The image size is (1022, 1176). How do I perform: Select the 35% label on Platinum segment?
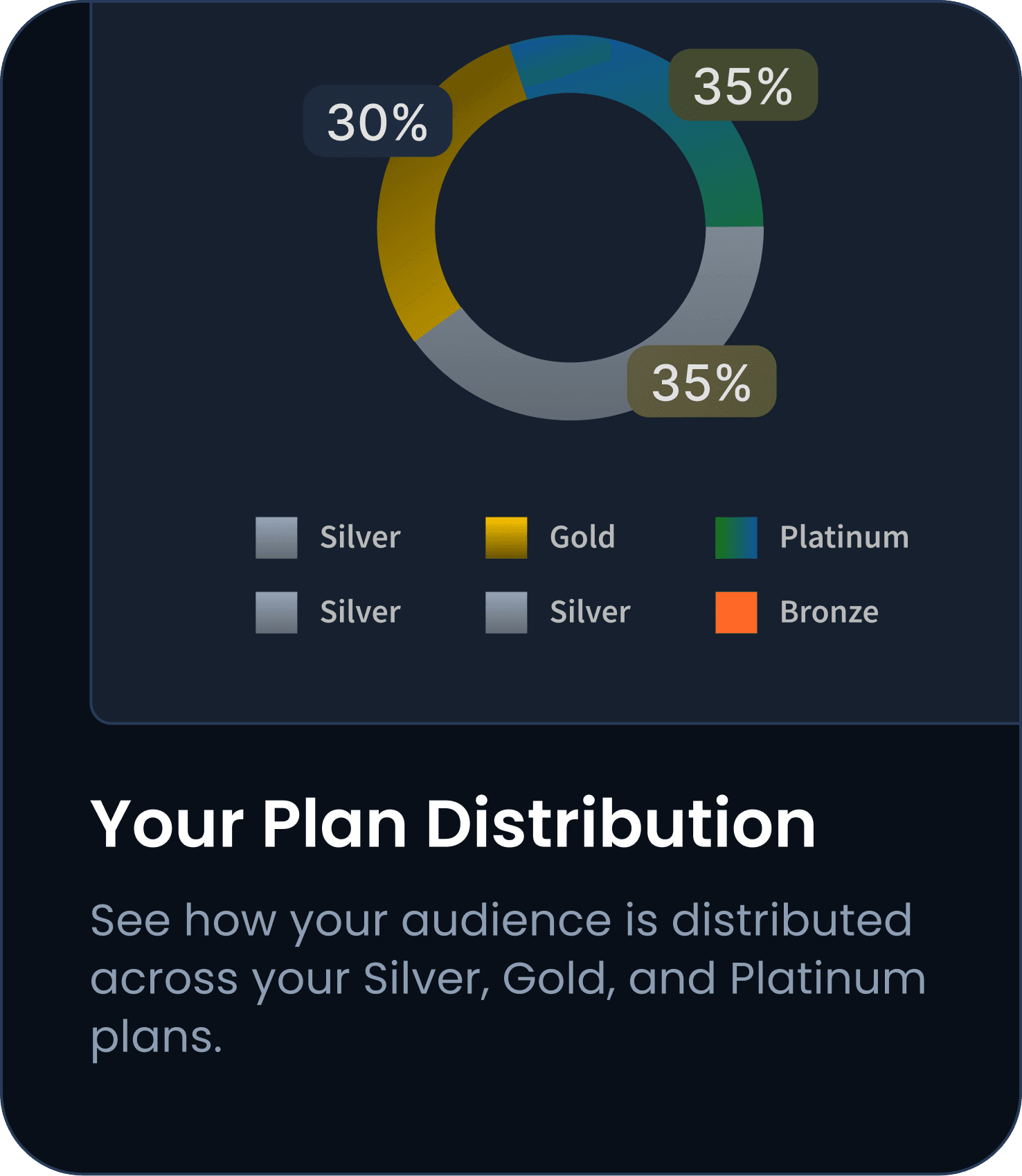(x=743, y=85)
